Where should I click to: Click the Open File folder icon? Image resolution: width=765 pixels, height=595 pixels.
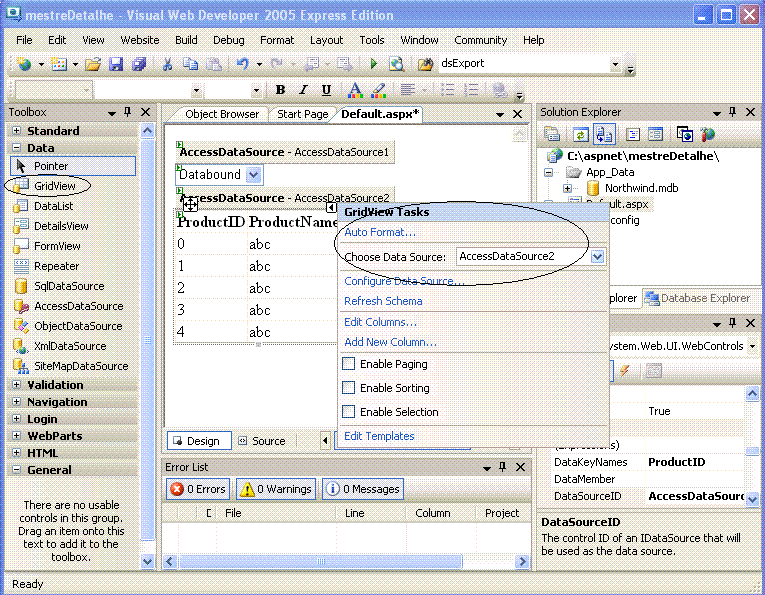coord(93,64)
